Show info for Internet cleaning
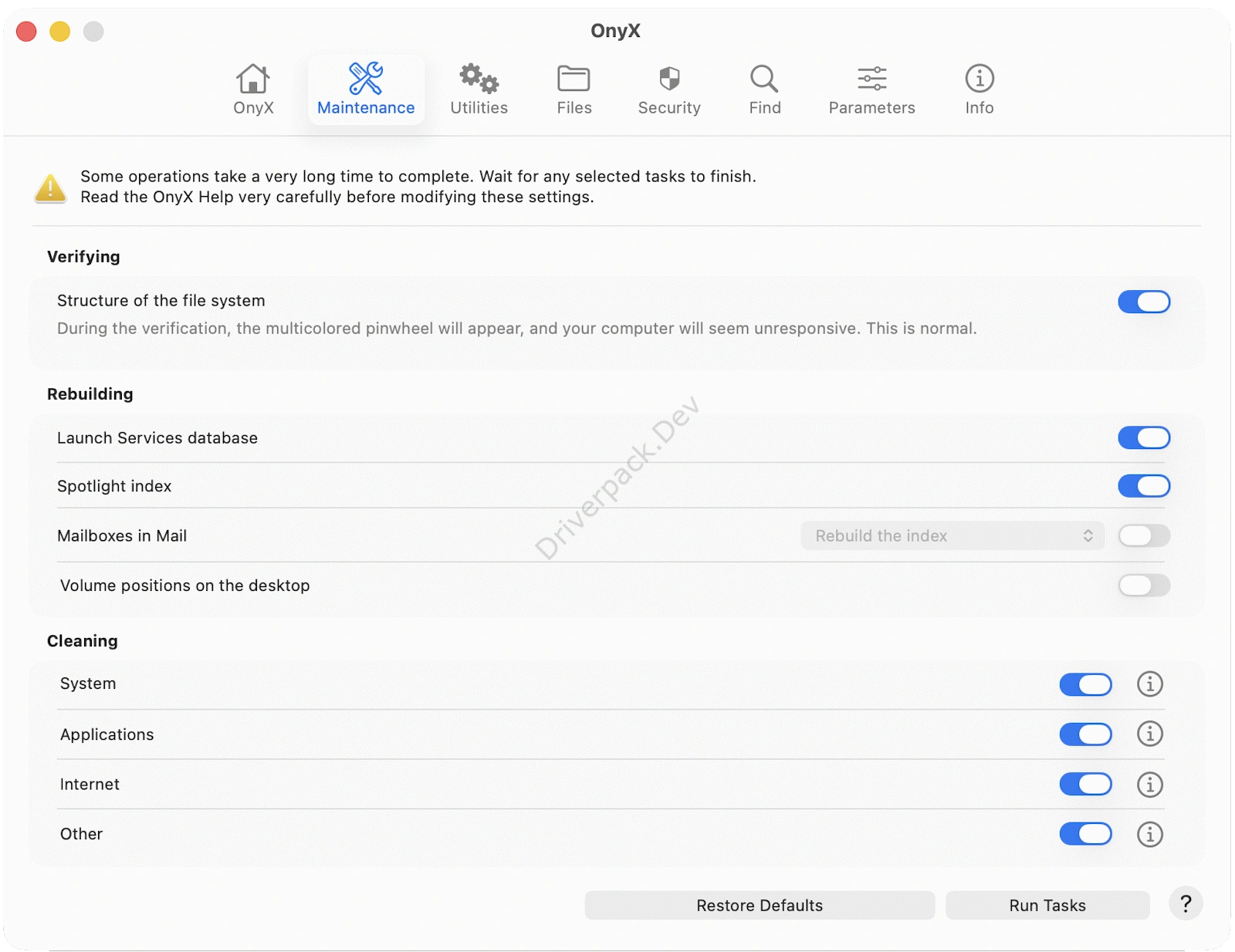Image resolution: width=1235 pixels, height=952 pixels. tap(1149, 785)
